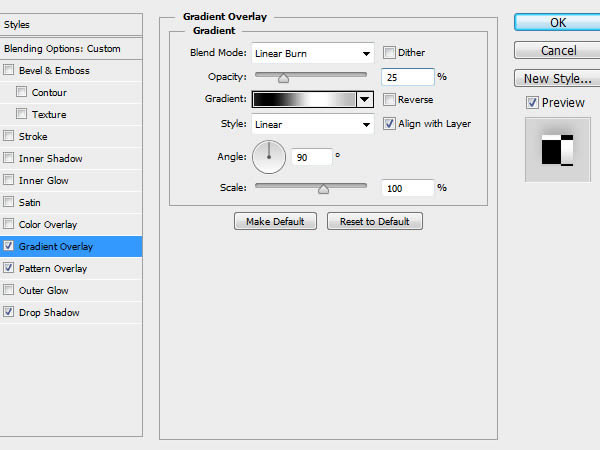Enable the Color Overlay checkbox
Image resolution: width=600 pixels, height=450 pixels.
[x=8, y=224]
